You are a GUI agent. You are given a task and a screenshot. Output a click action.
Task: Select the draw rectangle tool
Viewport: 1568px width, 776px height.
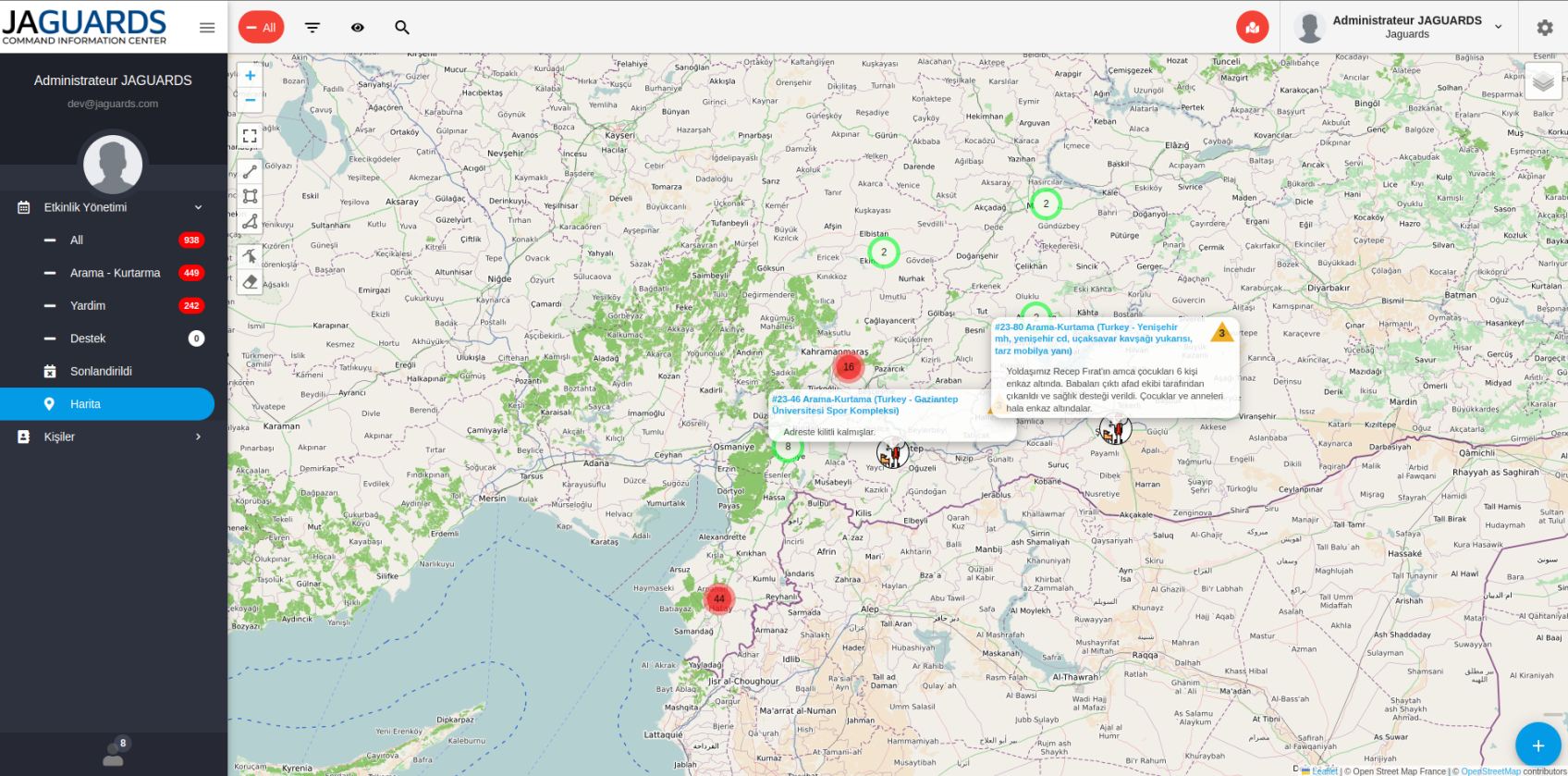250,196
